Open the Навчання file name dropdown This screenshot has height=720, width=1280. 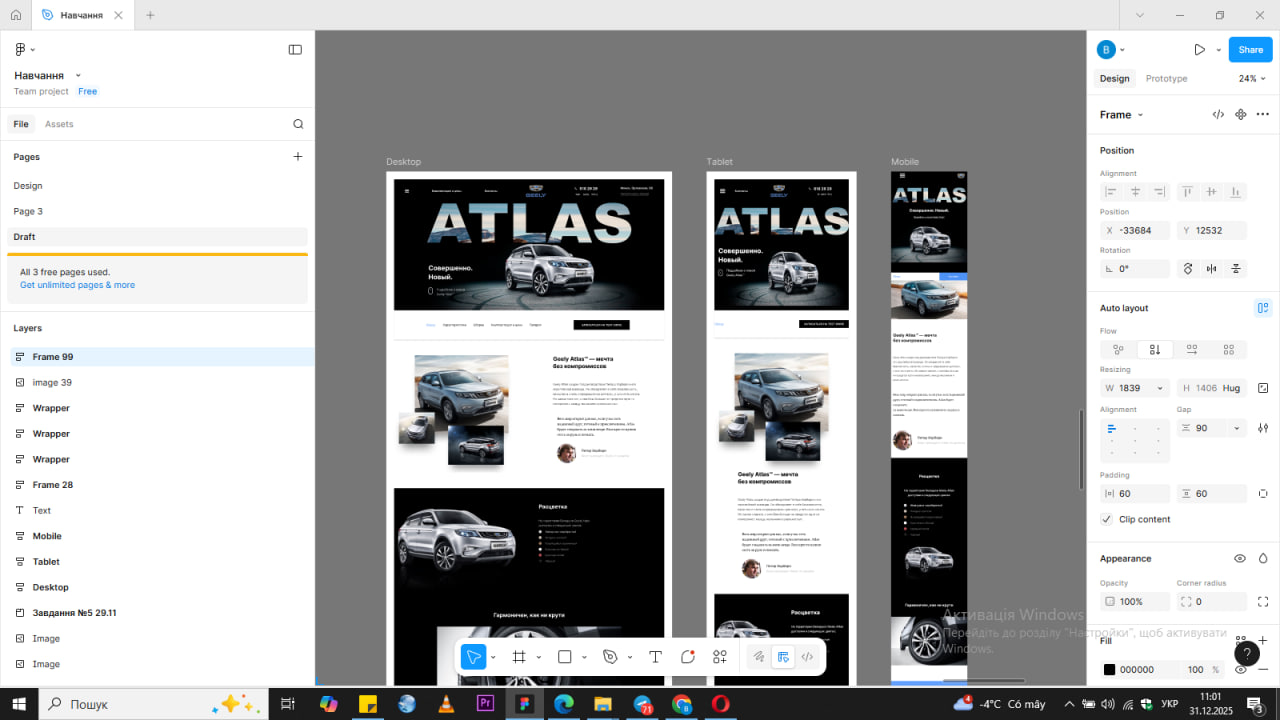click(x=78, y=76)
